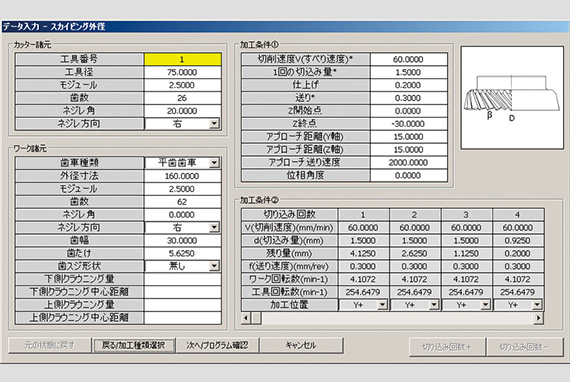Click the アプローチ送り速度 field 2000.0000
570x382 pixels.
(409, 162)
